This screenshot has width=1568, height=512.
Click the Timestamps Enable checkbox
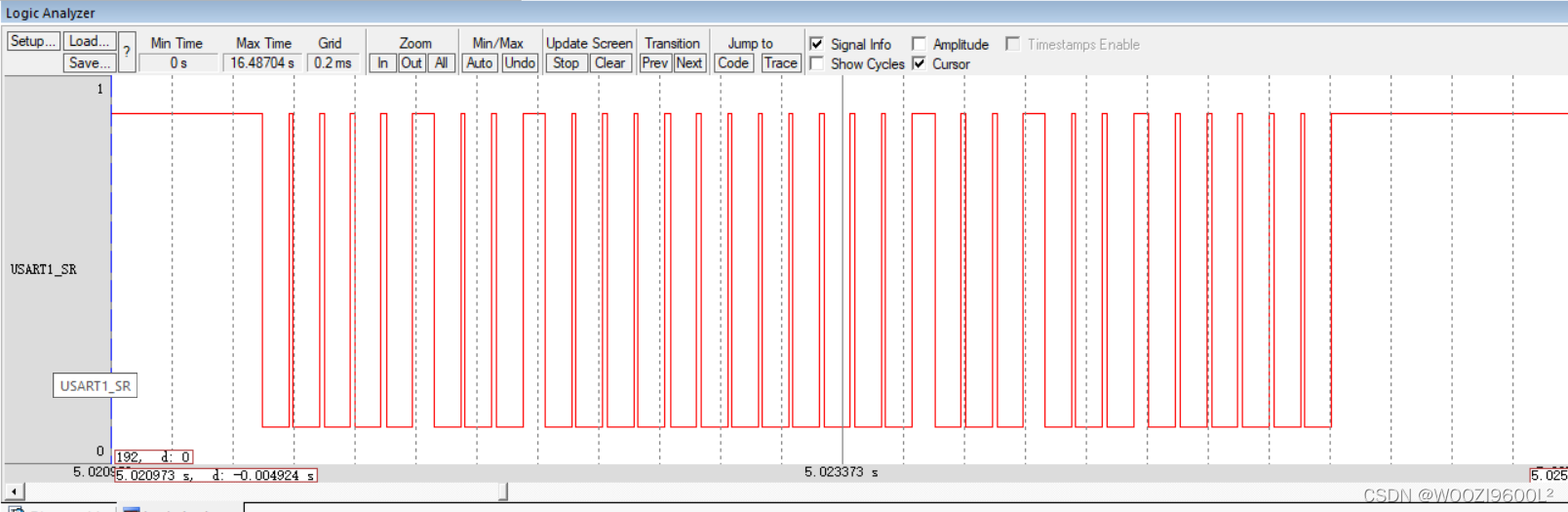click(1012, 44)
